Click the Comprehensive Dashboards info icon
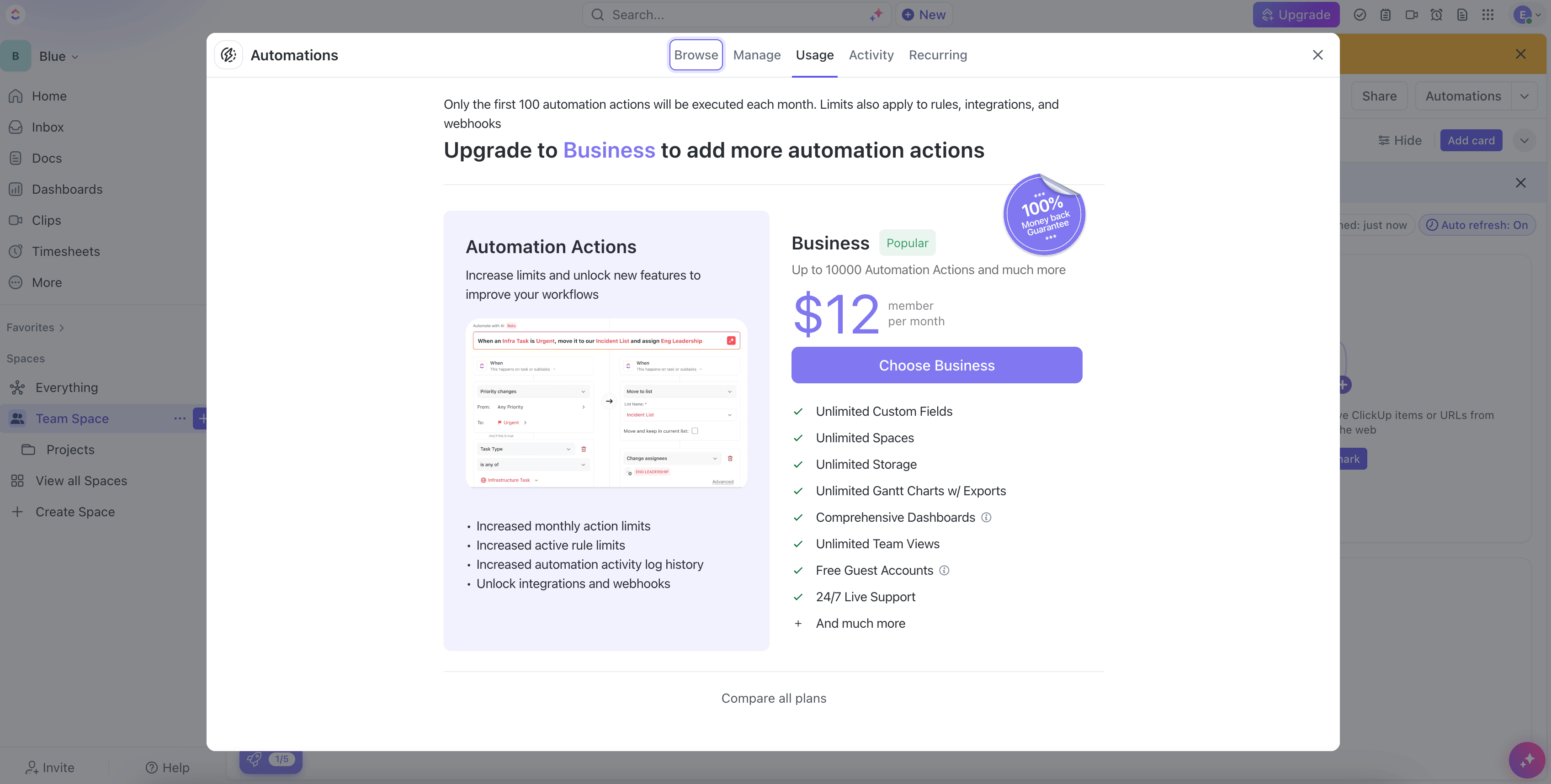Screen dimensions: 1551x784 (986, 517)
